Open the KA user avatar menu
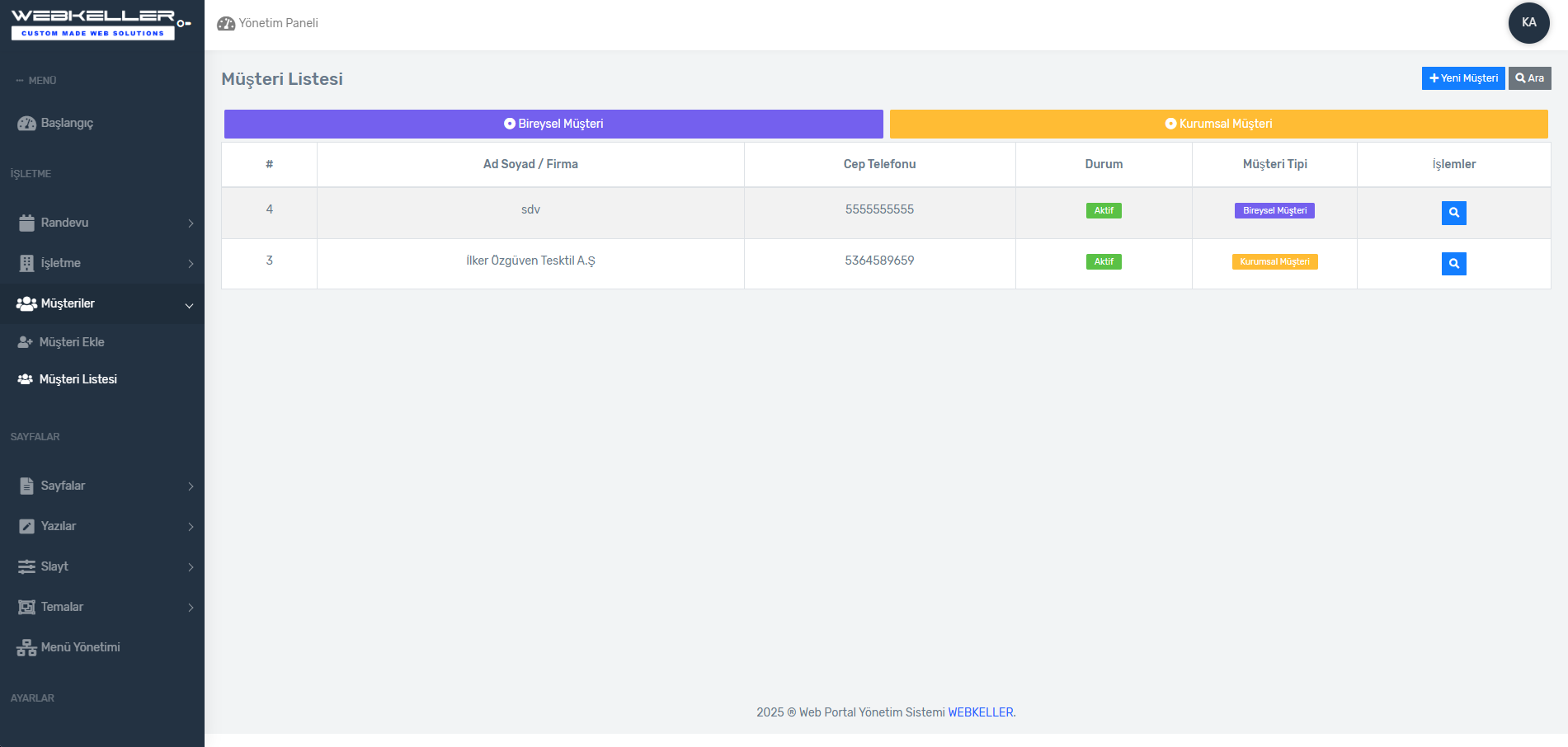The image size is (1568, 747). [1528, 23]
